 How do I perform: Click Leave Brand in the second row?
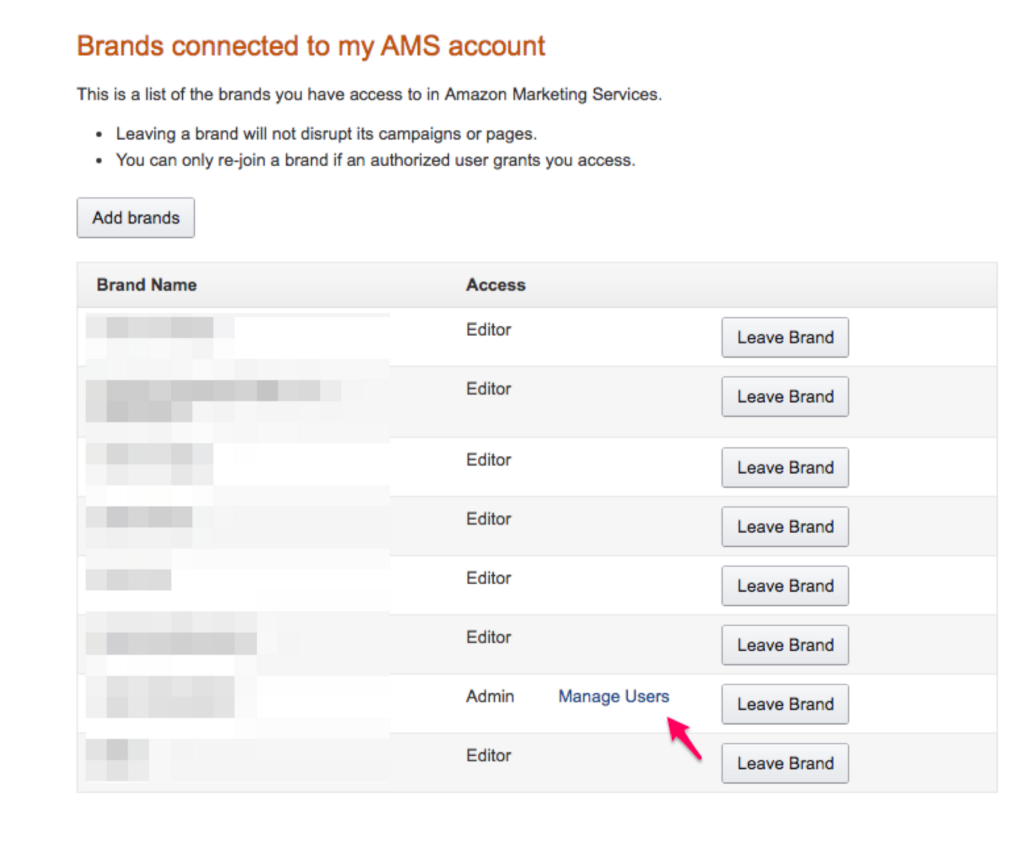pos(785,396)
